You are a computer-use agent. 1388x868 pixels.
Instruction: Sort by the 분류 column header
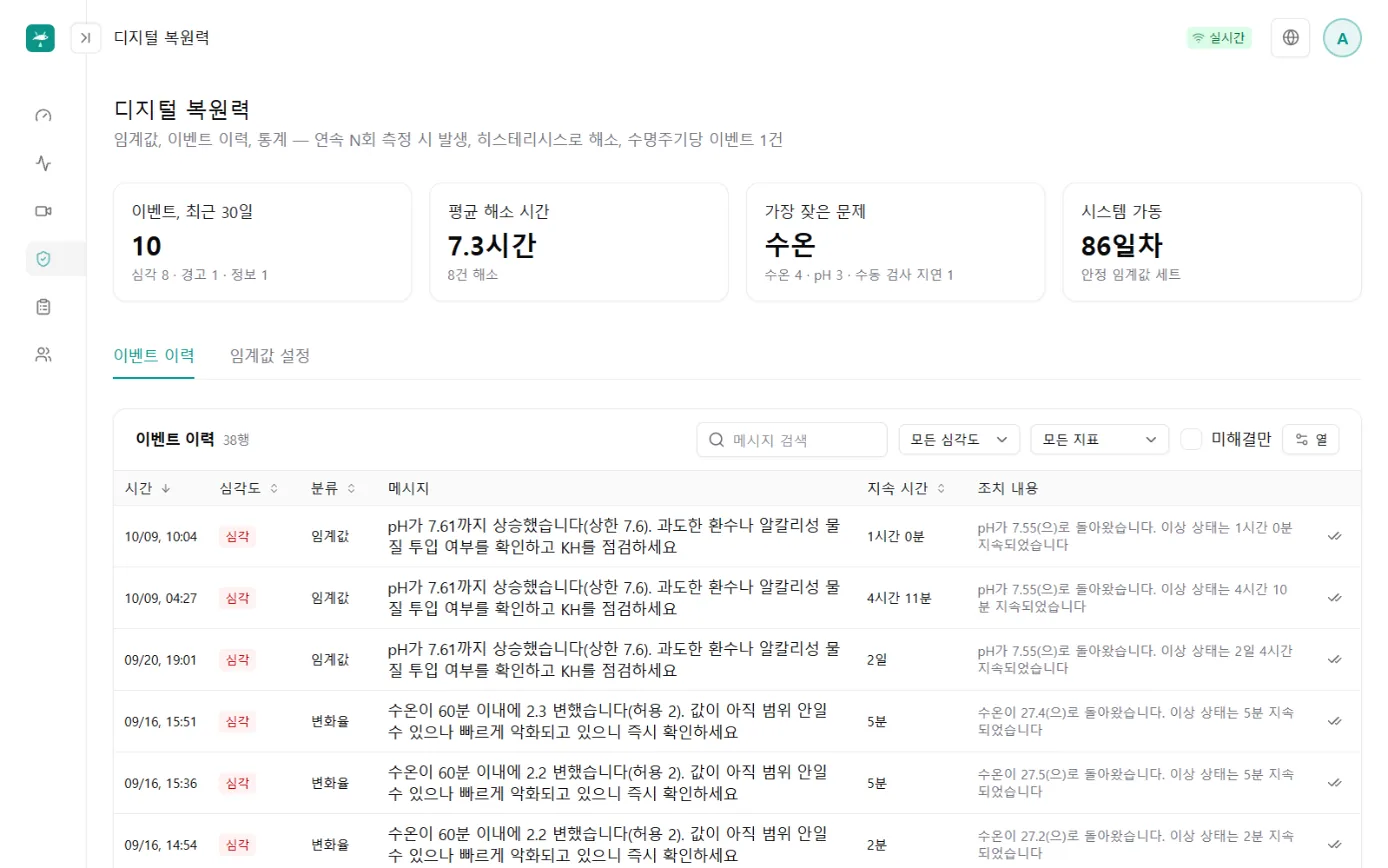click(x=334, y=488)
